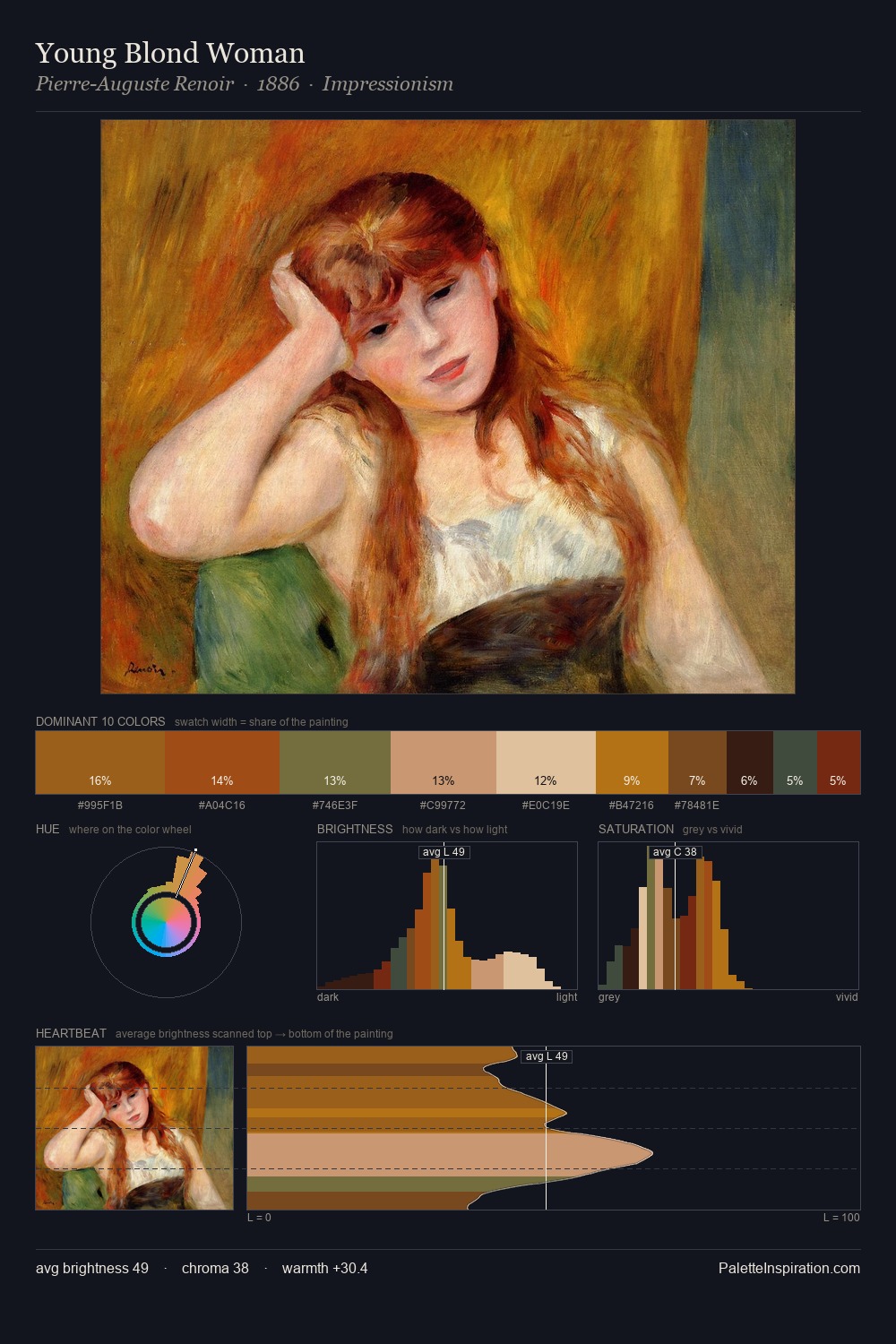Viewport: 896px width, 1344px height.
Task: Click the hex code #C99772
Action: tap(443, 806)
